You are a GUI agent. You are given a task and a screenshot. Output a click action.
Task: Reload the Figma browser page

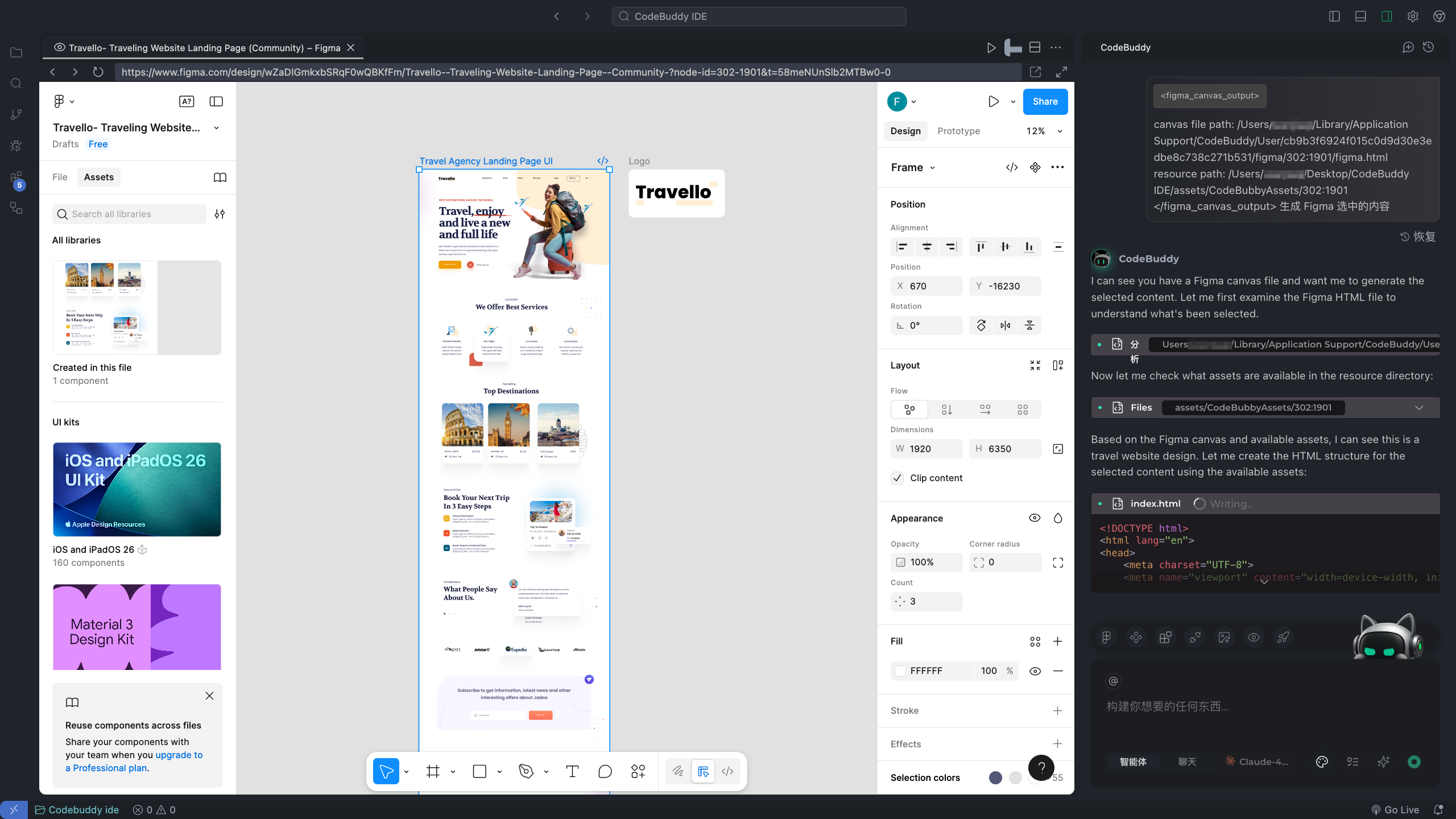click(x=98, y=72)
